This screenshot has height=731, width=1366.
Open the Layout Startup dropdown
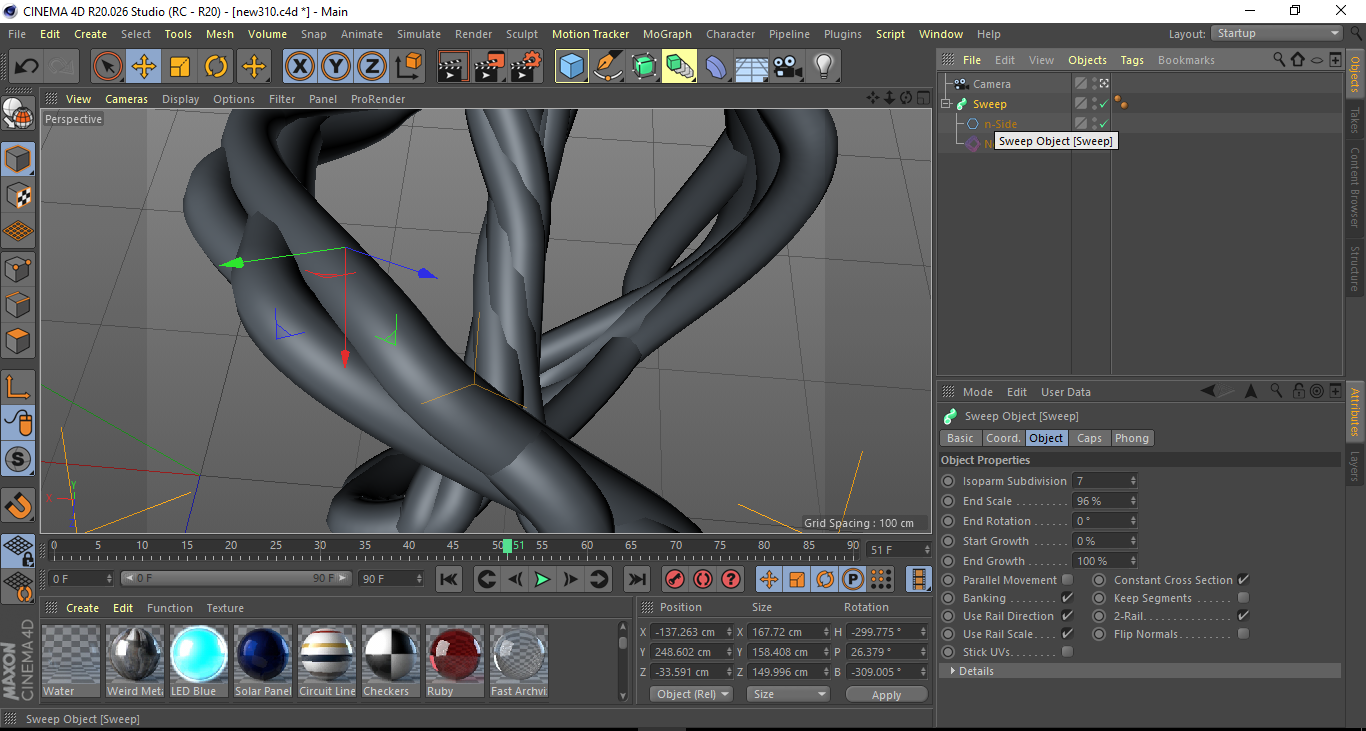1277,33
